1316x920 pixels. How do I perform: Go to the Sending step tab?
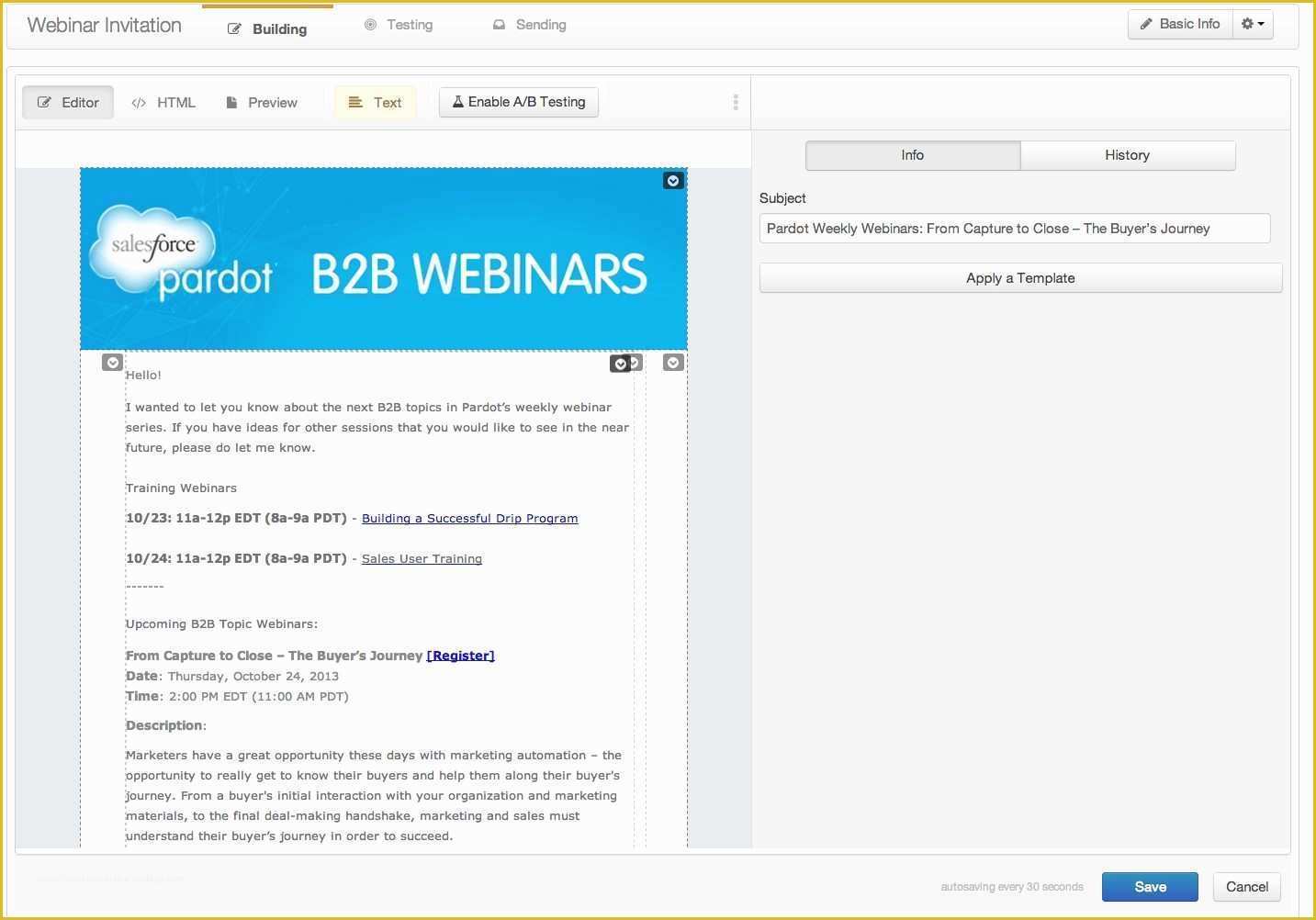(530, 25)
